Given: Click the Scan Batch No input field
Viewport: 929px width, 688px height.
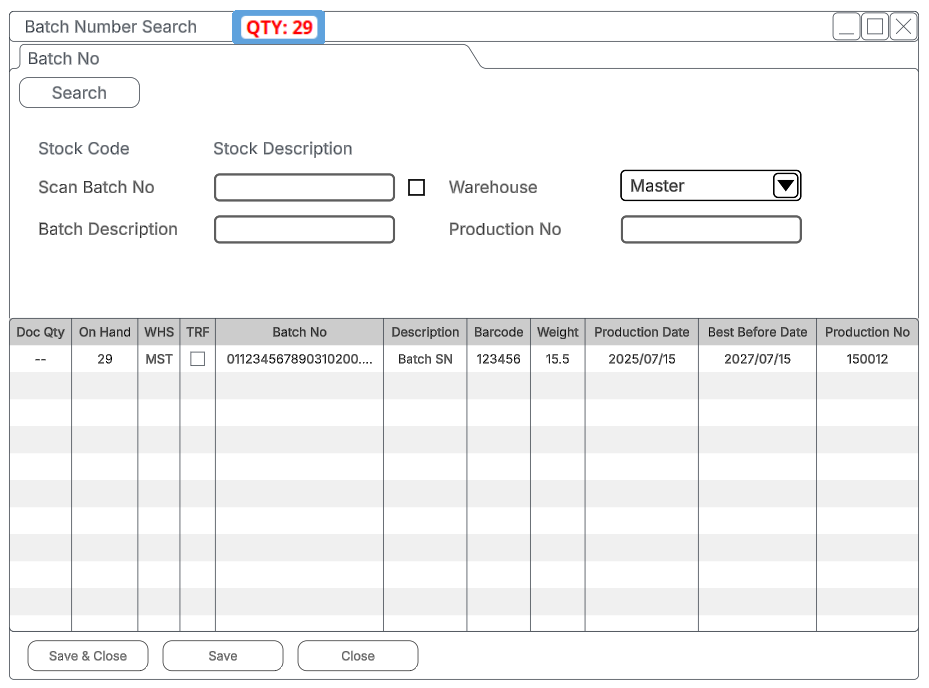Looking at the screenshot, I should [304, 188].
